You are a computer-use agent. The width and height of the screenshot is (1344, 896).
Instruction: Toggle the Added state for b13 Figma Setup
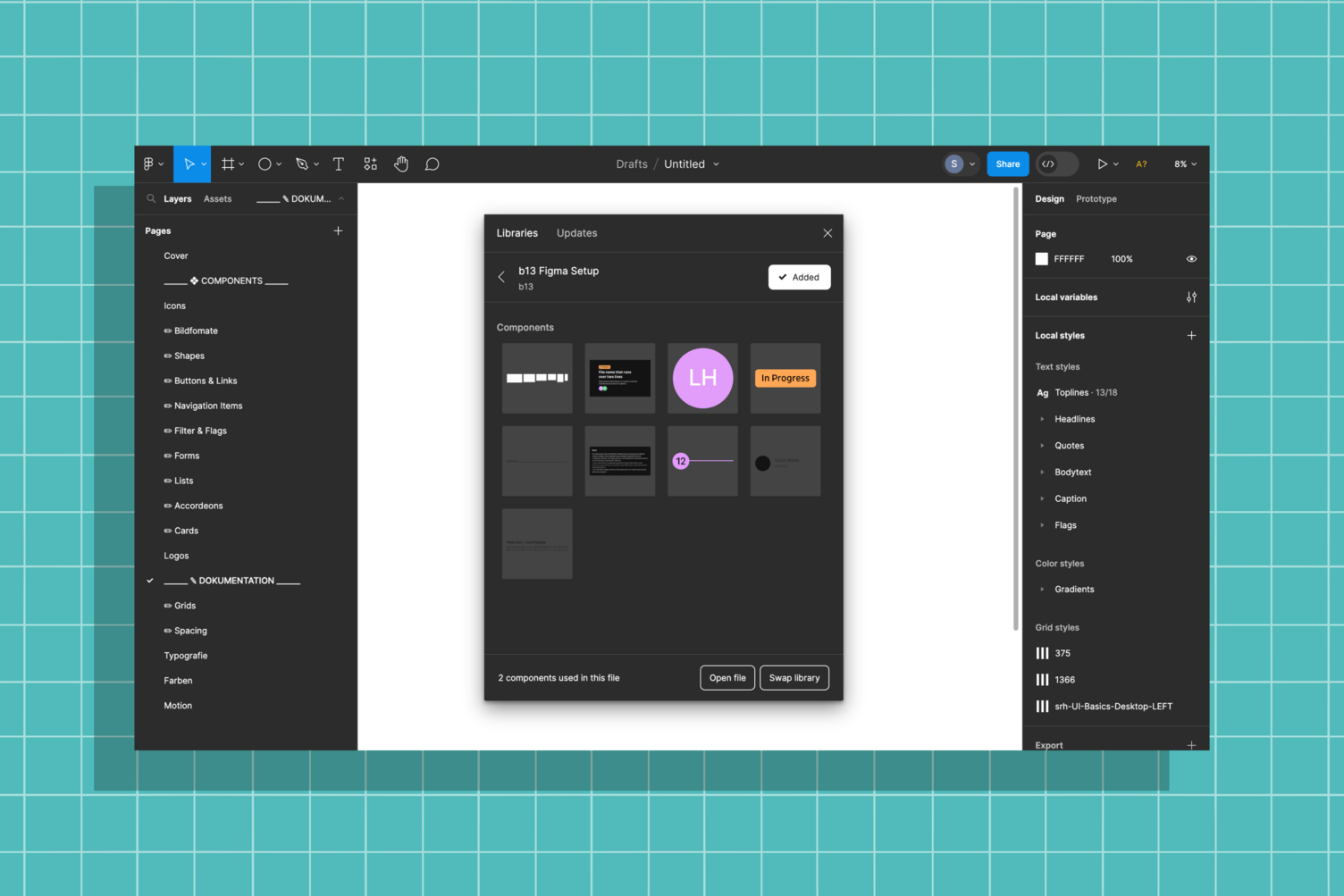click(799, 277)
